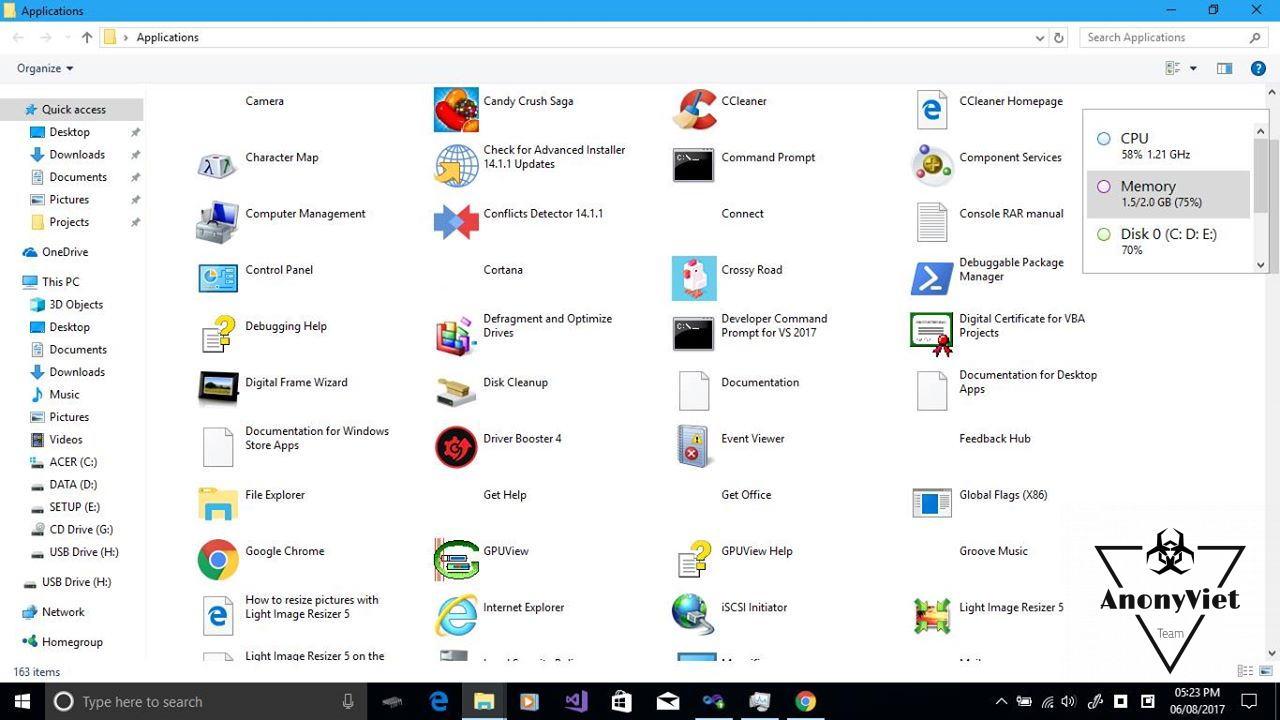This screenshot has height=720, width=1280.
Task: Click the Global Flags (X86) icon
Action: coord(931,503)
